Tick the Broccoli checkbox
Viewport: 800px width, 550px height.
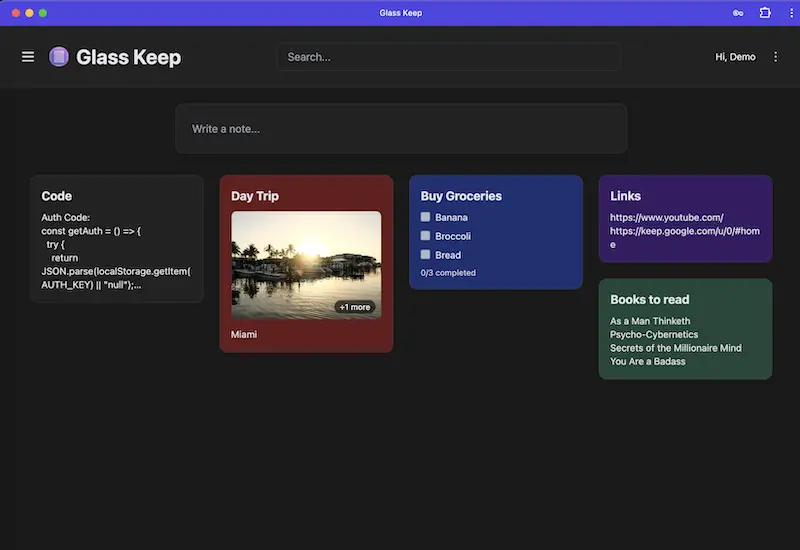426,236
